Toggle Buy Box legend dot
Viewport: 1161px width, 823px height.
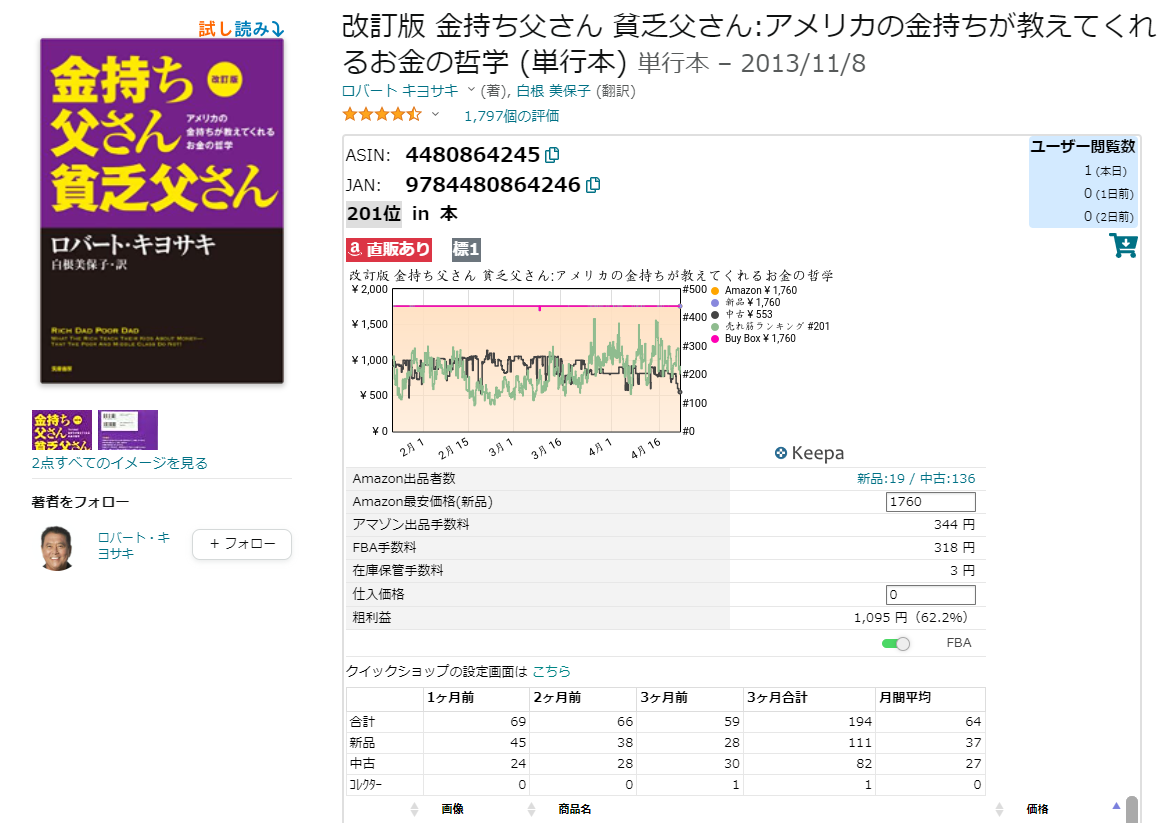point(715,339)
